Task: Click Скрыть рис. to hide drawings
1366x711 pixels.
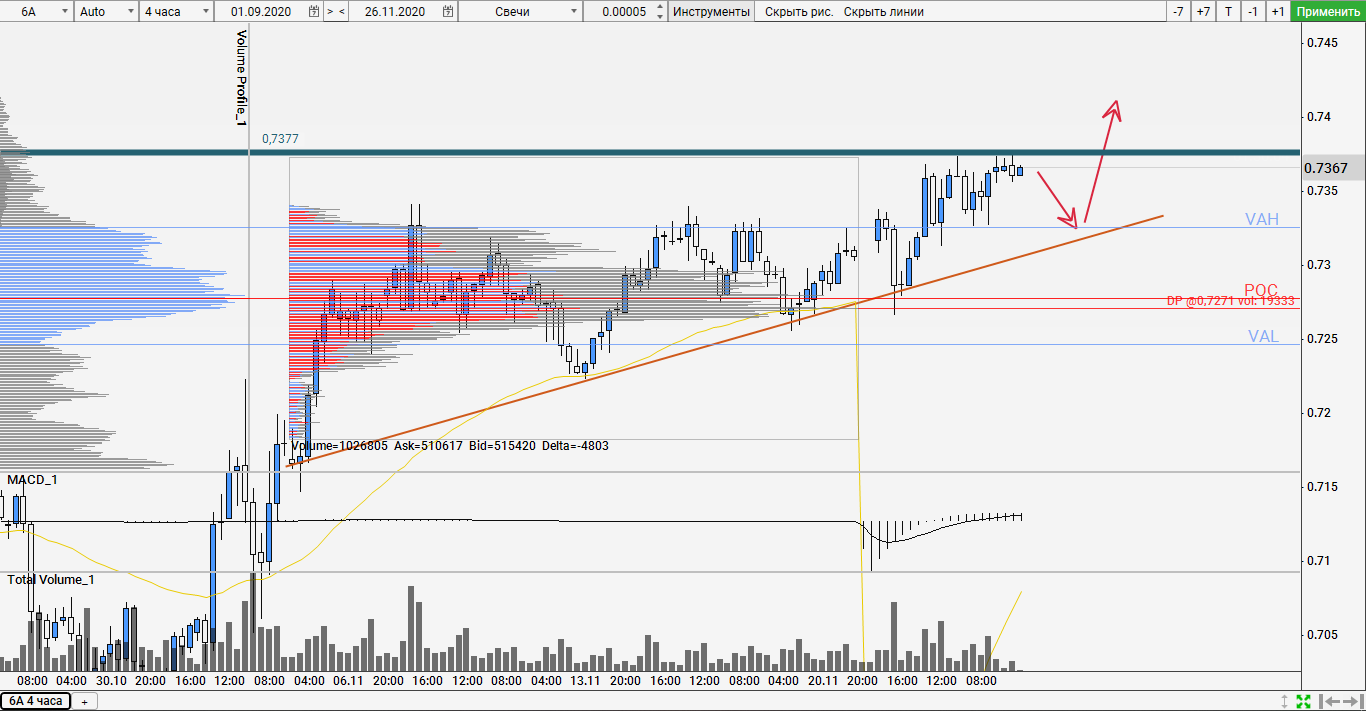Action: point(799,12)
